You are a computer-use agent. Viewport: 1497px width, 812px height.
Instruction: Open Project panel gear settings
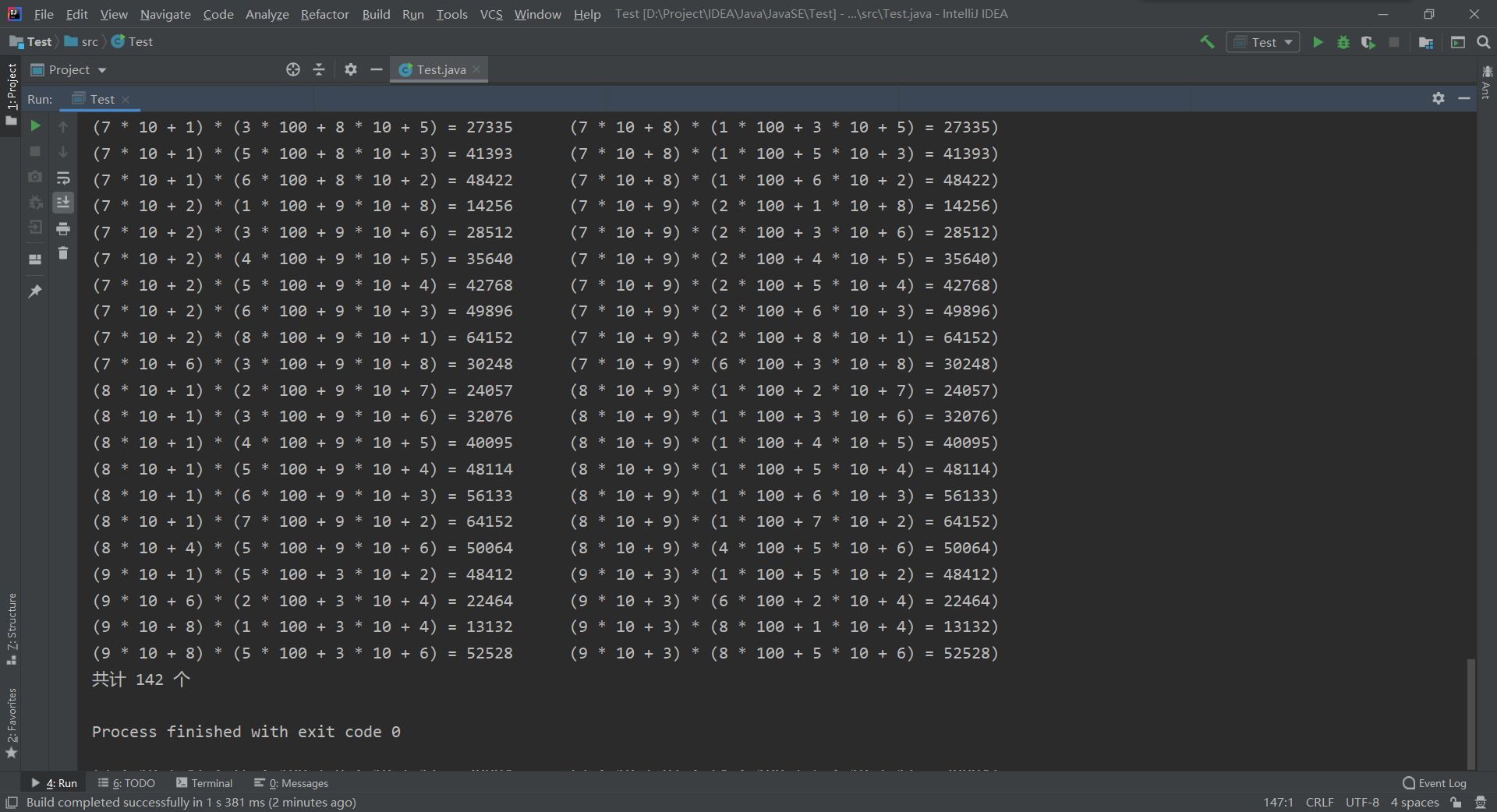point(351,69)
